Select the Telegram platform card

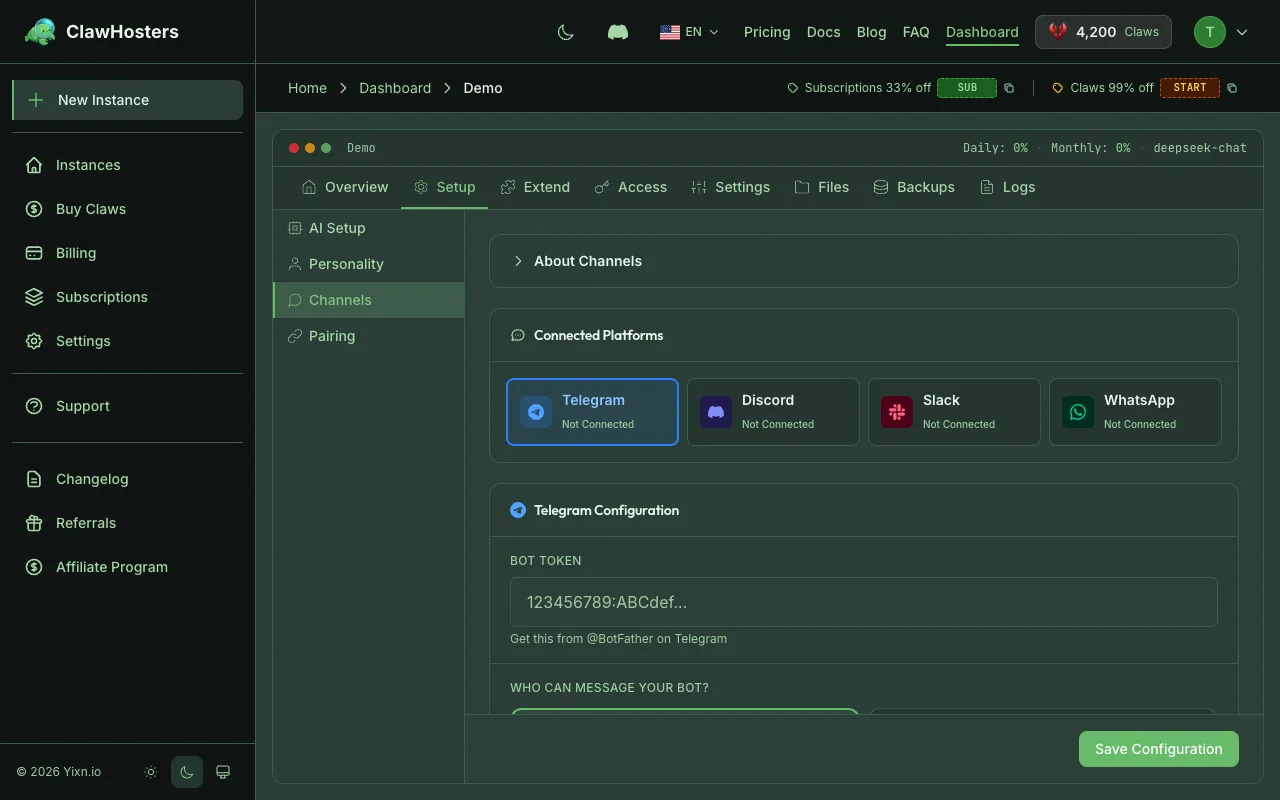pyautogui.click(x=592, y=411)
